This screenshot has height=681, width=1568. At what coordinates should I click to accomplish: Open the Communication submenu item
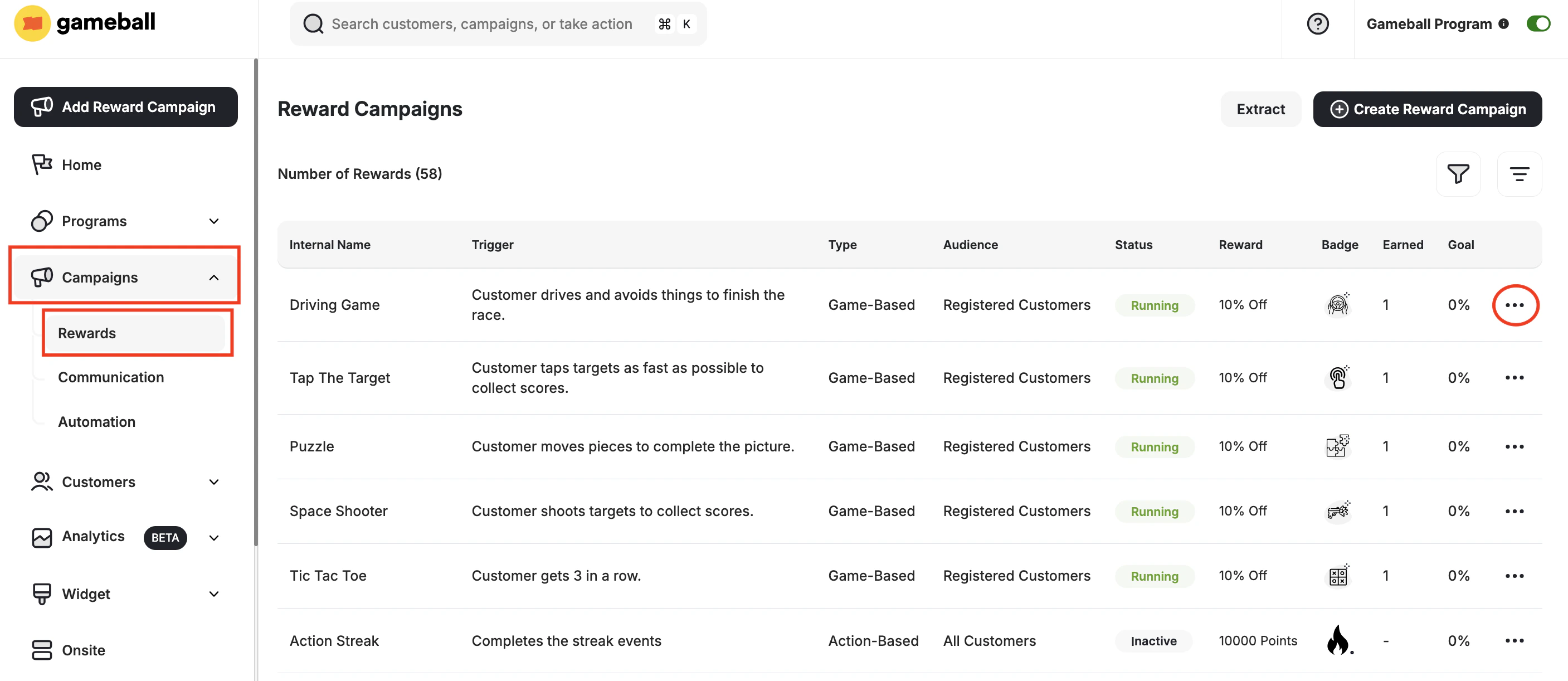(111, 377)
